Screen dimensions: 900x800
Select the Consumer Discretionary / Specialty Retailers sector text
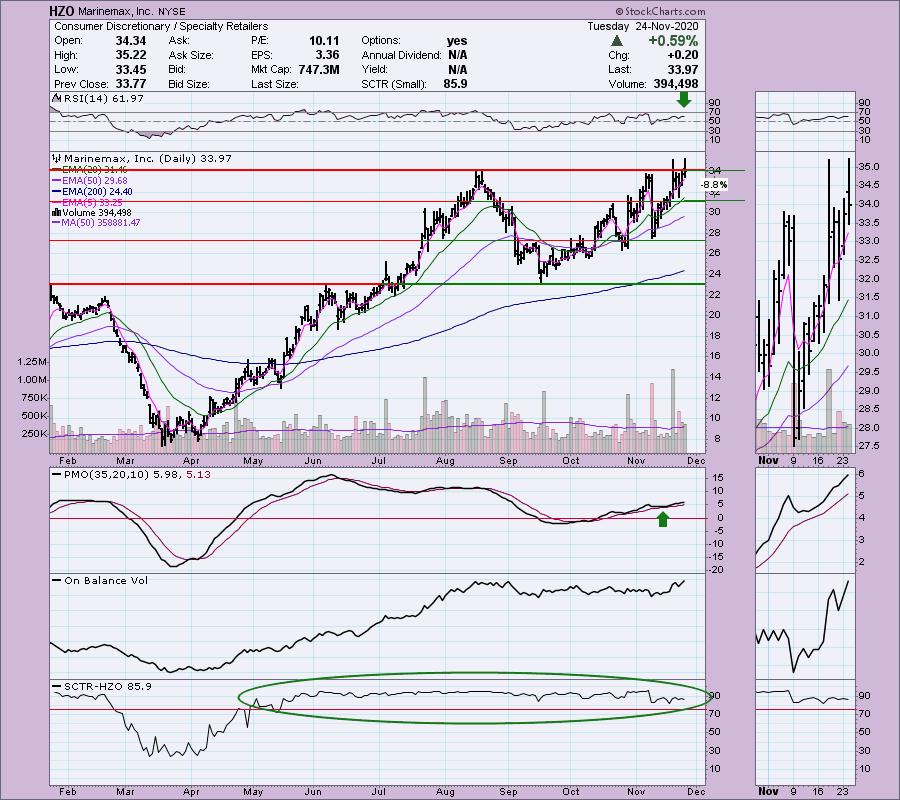[x=161, y=26]
